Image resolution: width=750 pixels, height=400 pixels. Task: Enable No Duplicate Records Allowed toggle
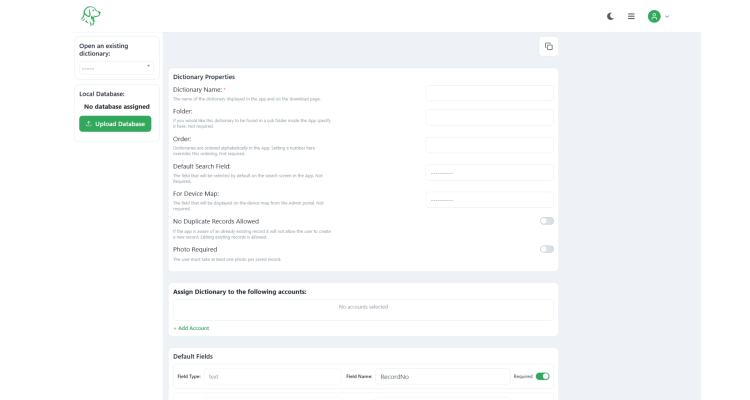coord(547,221)
